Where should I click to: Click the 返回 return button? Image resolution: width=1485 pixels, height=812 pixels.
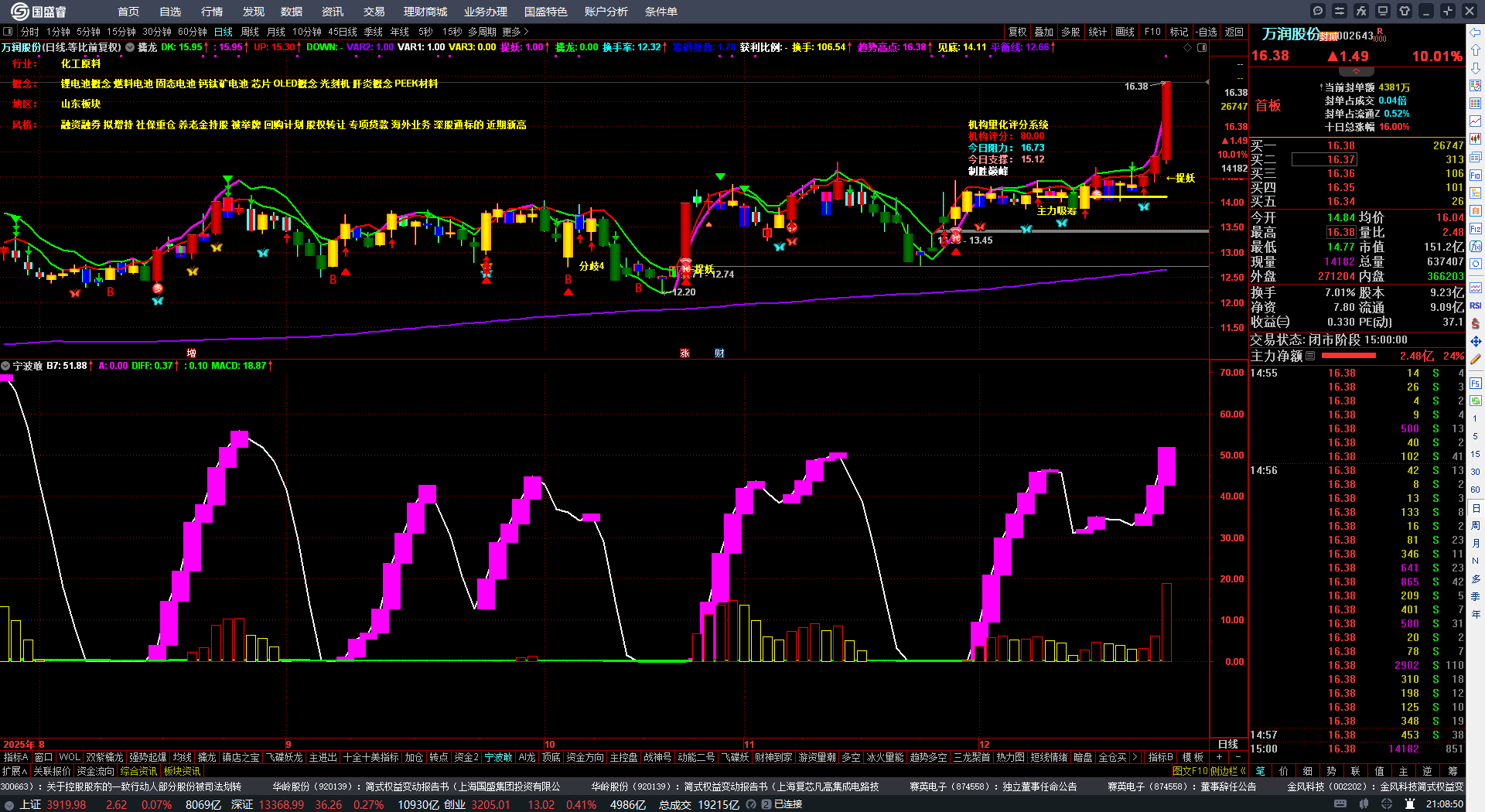pyautogui.click(x=1234, y=32)
